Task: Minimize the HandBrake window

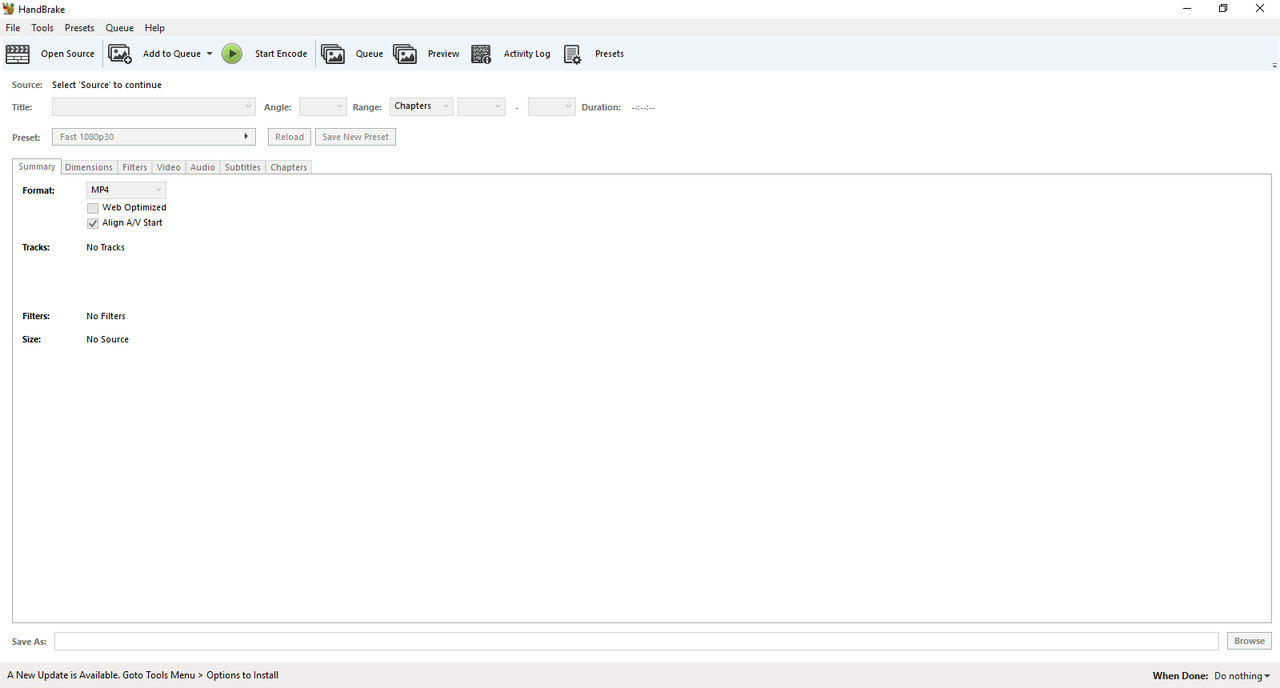Action: coord(1187,8)
